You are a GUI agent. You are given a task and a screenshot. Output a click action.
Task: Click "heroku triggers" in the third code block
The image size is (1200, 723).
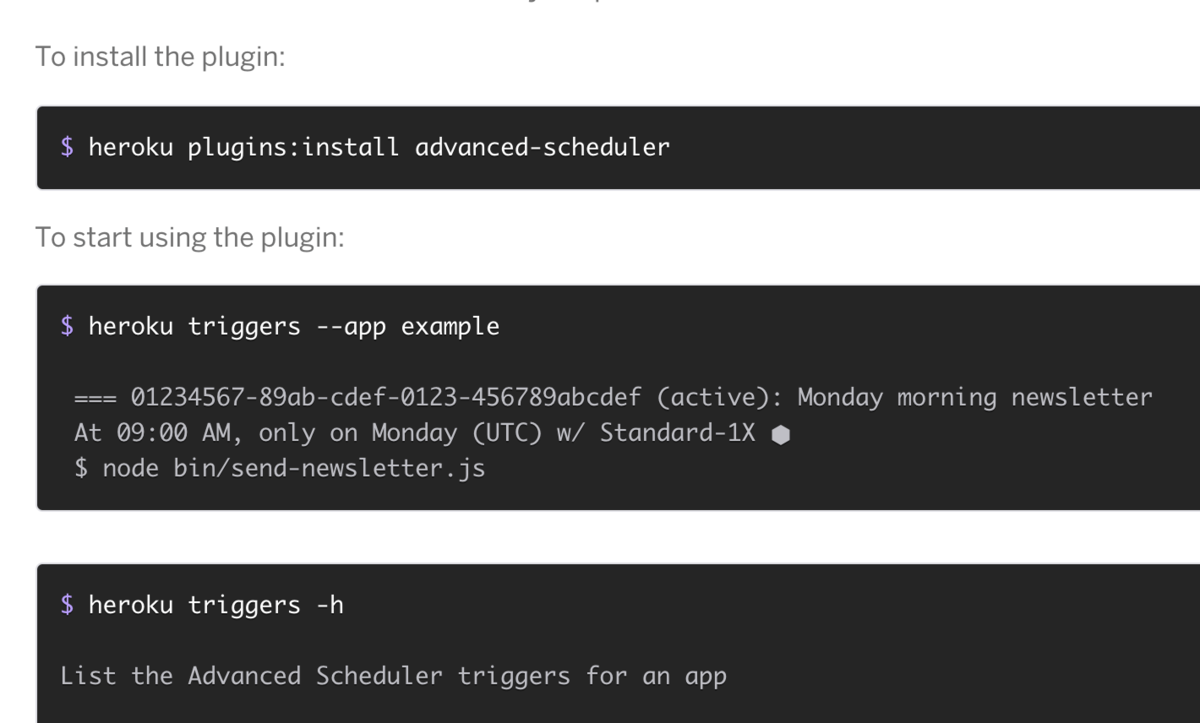click(194, 605)
